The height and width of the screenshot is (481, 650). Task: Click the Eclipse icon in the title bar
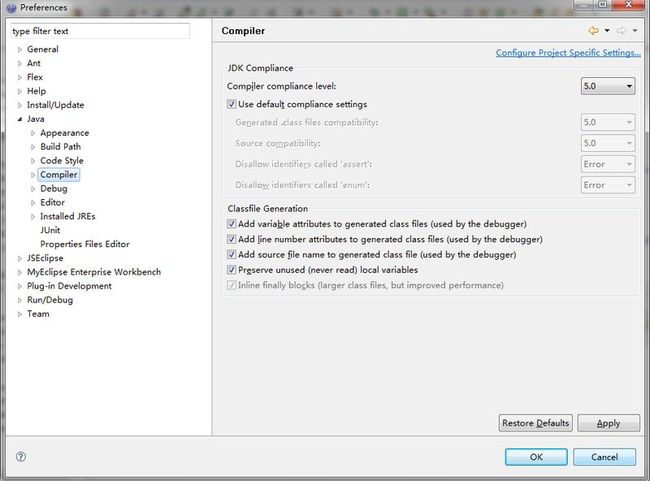point(11,7)
